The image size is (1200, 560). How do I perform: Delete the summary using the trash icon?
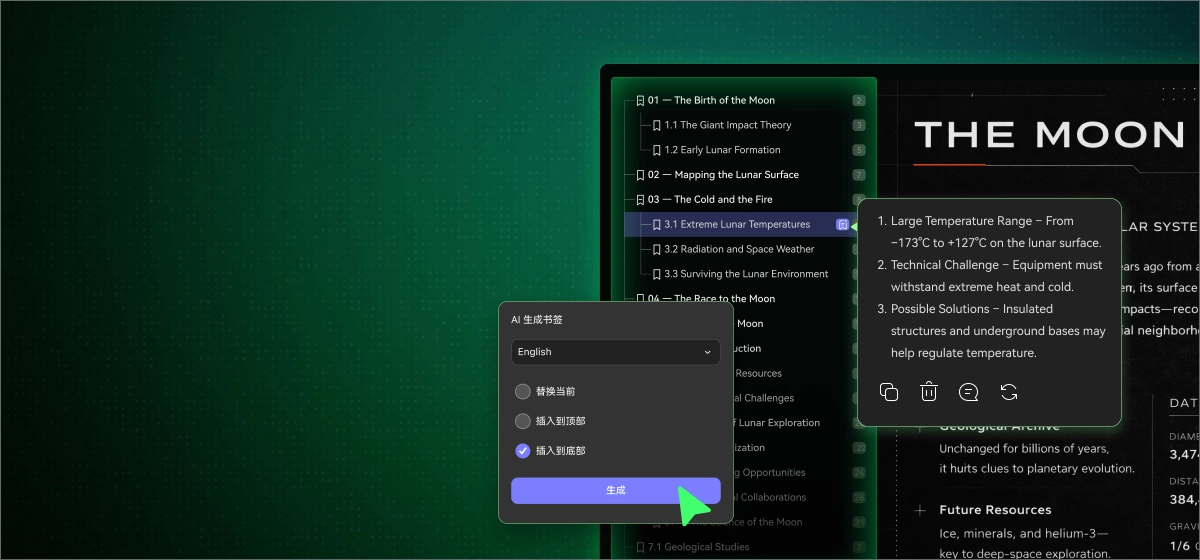tap(929, 392)
